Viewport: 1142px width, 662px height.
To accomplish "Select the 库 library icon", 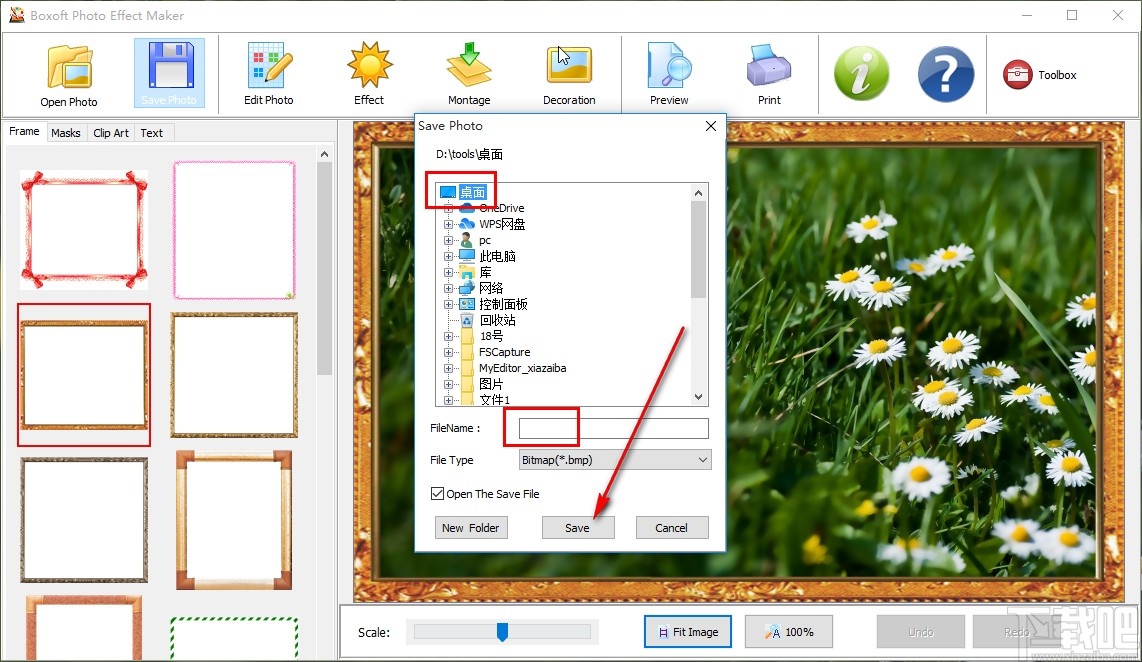I will pos(467,272).
